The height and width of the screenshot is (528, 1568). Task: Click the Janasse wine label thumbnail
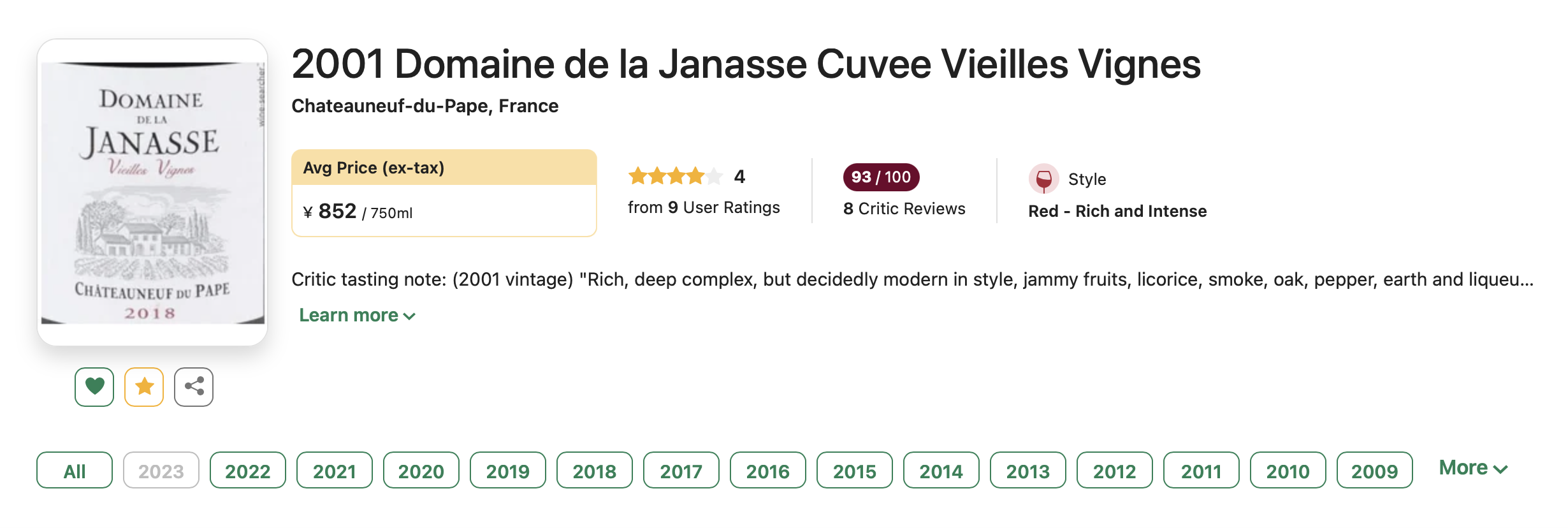pyautogui.click(x=152, y=193)
